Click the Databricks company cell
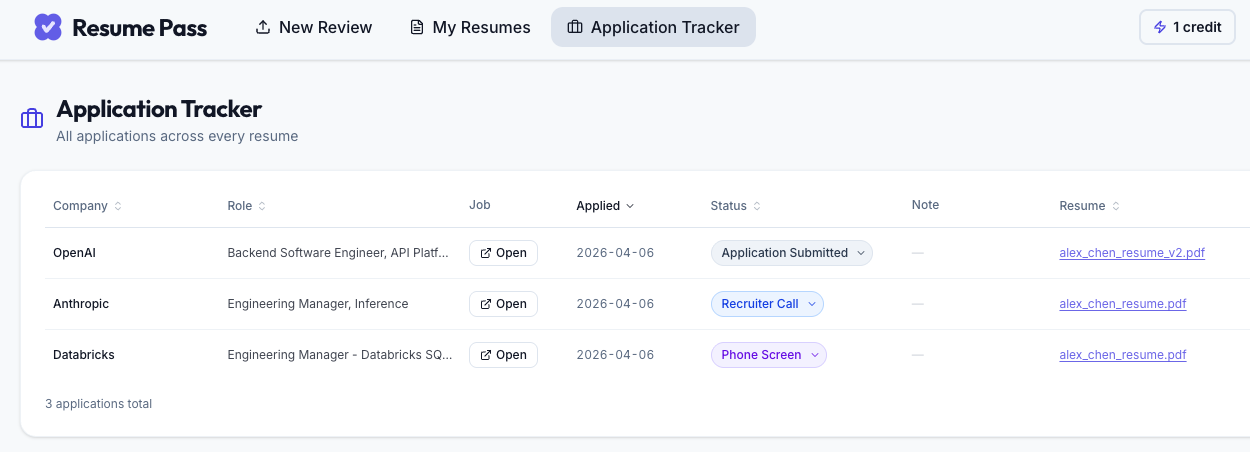The image size is (1250, 452). (x=84, y=355)
